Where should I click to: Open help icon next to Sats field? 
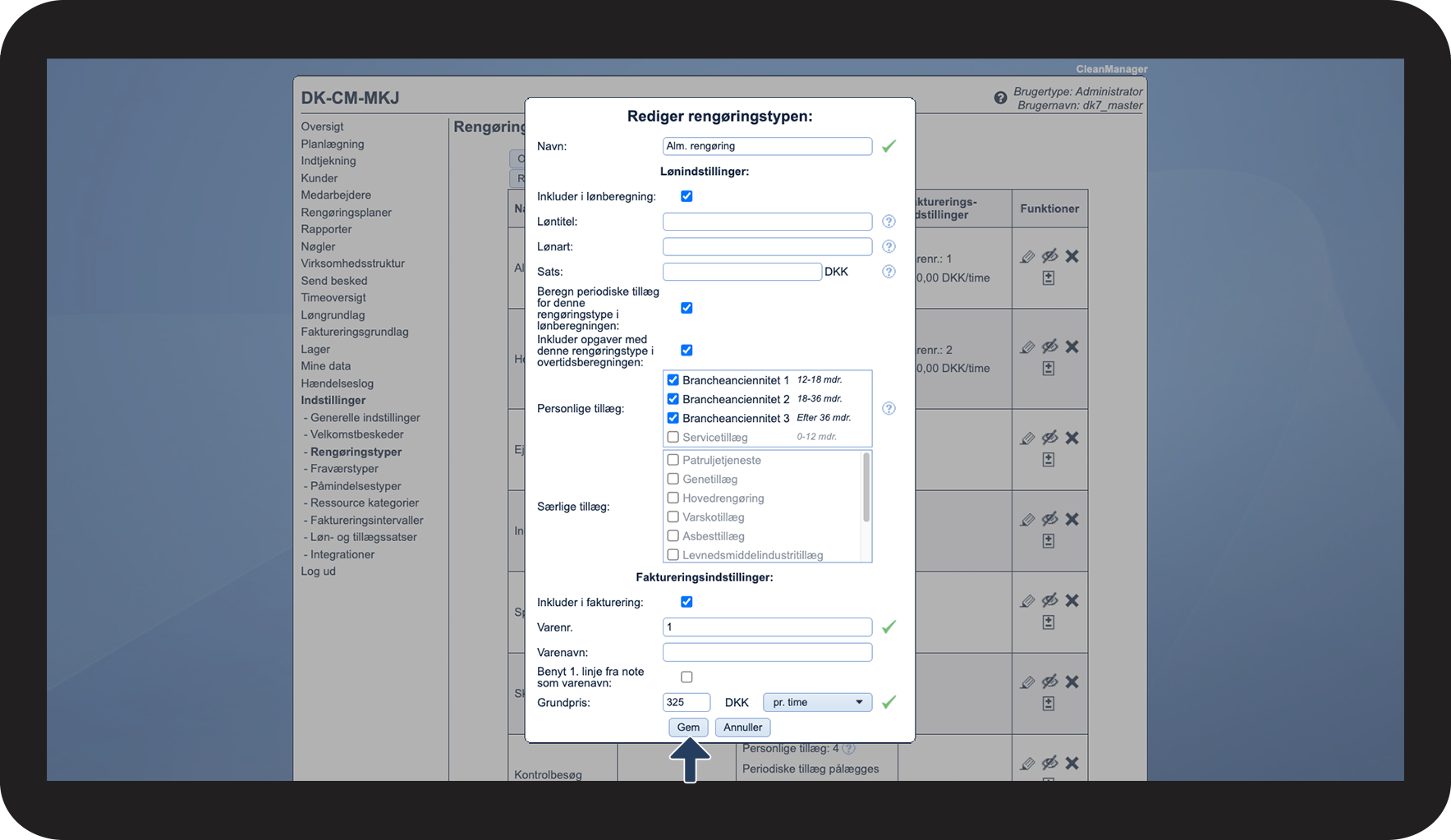pyautogui.click(x=889, y=272)
